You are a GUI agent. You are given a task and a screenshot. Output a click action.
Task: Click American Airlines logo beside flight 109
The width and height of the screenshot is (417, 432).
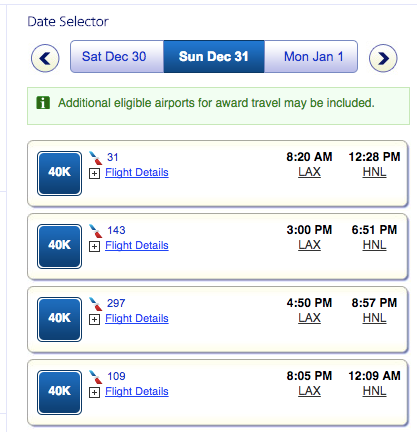(x=96, y=377)
